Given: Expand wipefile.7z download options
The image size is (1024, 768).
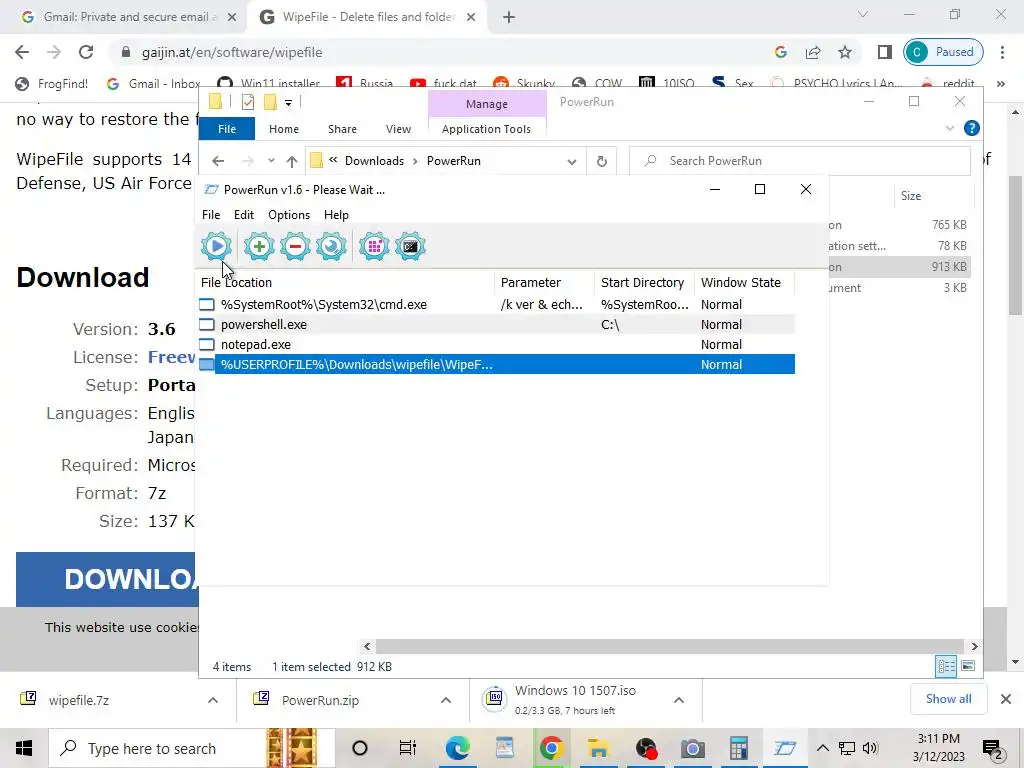Looking at the screenshot, I should click(213, 700).
